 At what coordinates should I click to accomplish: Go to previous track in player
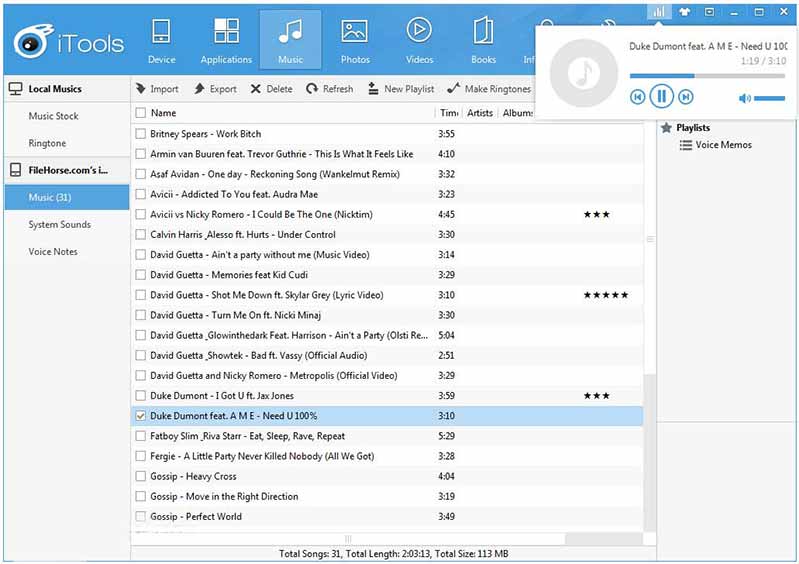(x=637, y=97)
